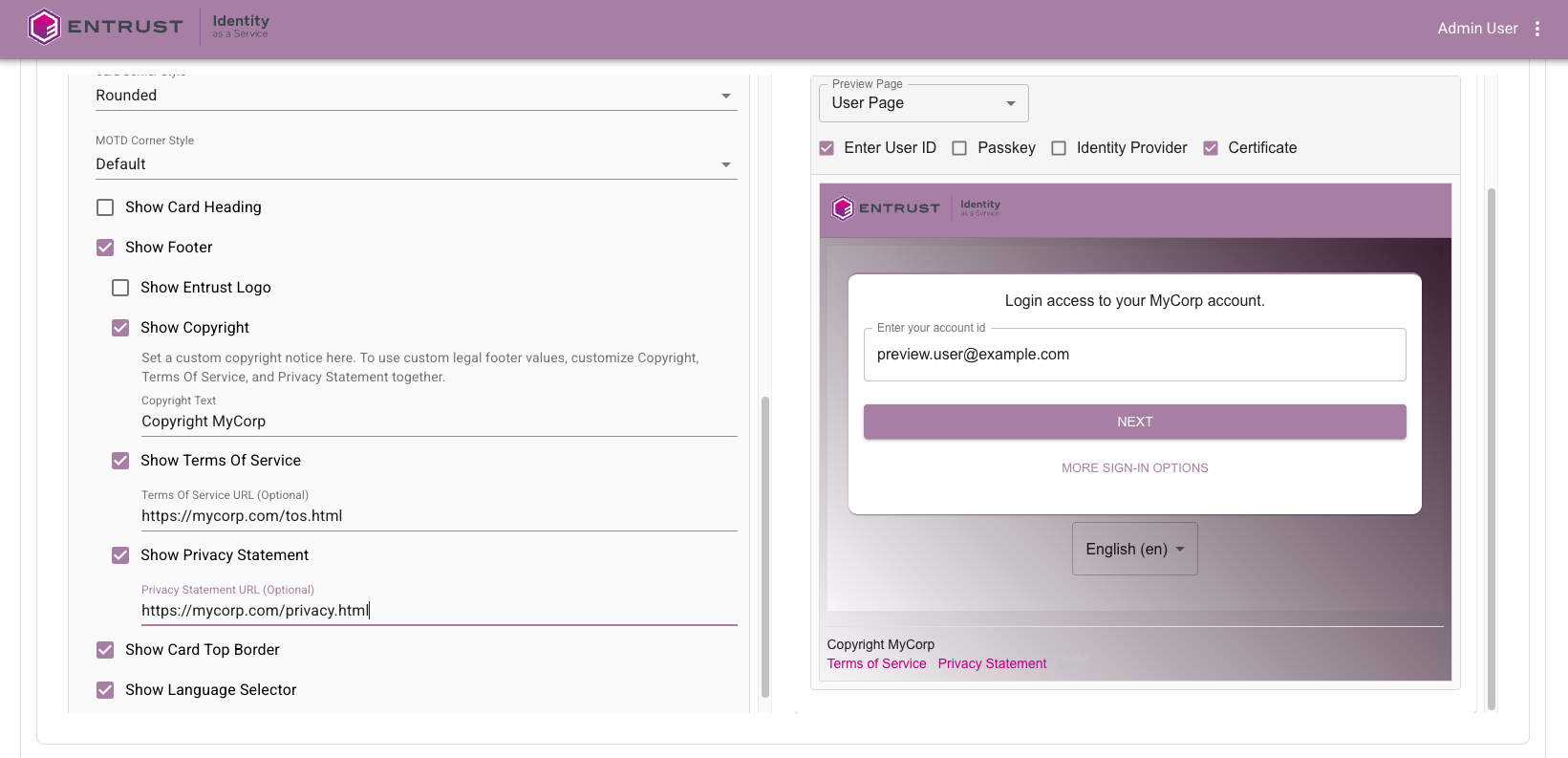Open the Admin User kebab menu
Image resolution: width=1568 pixels, height=758 pixels.
coord(1537,29)
